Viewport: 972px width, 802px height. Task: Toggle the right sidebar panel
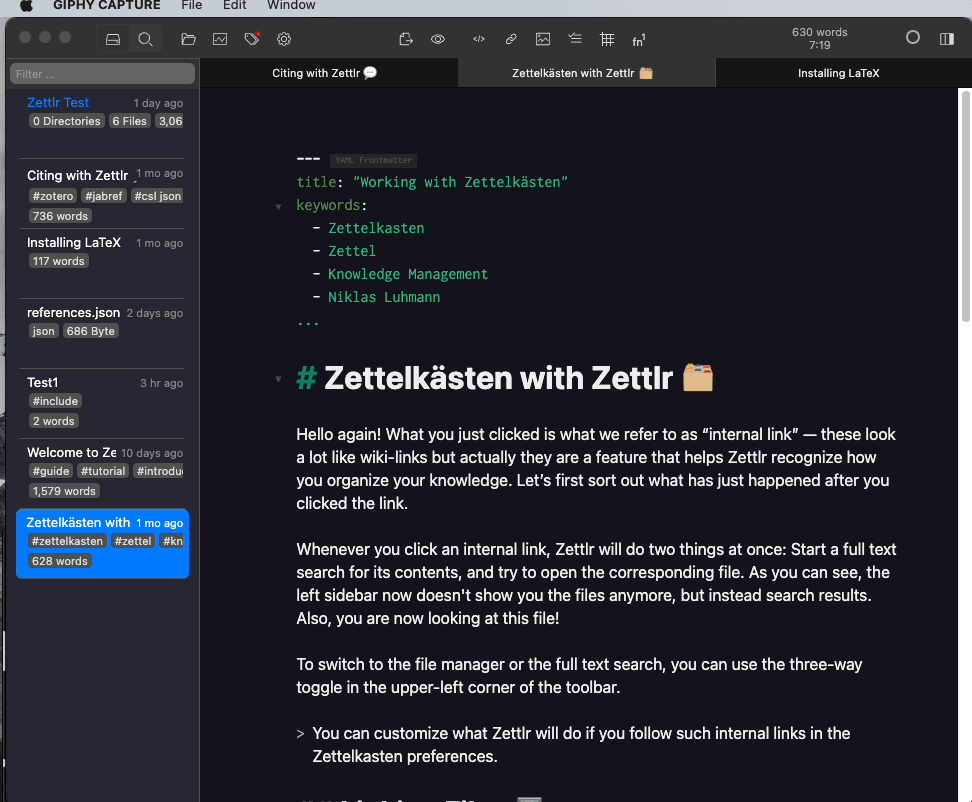[944, 38]
